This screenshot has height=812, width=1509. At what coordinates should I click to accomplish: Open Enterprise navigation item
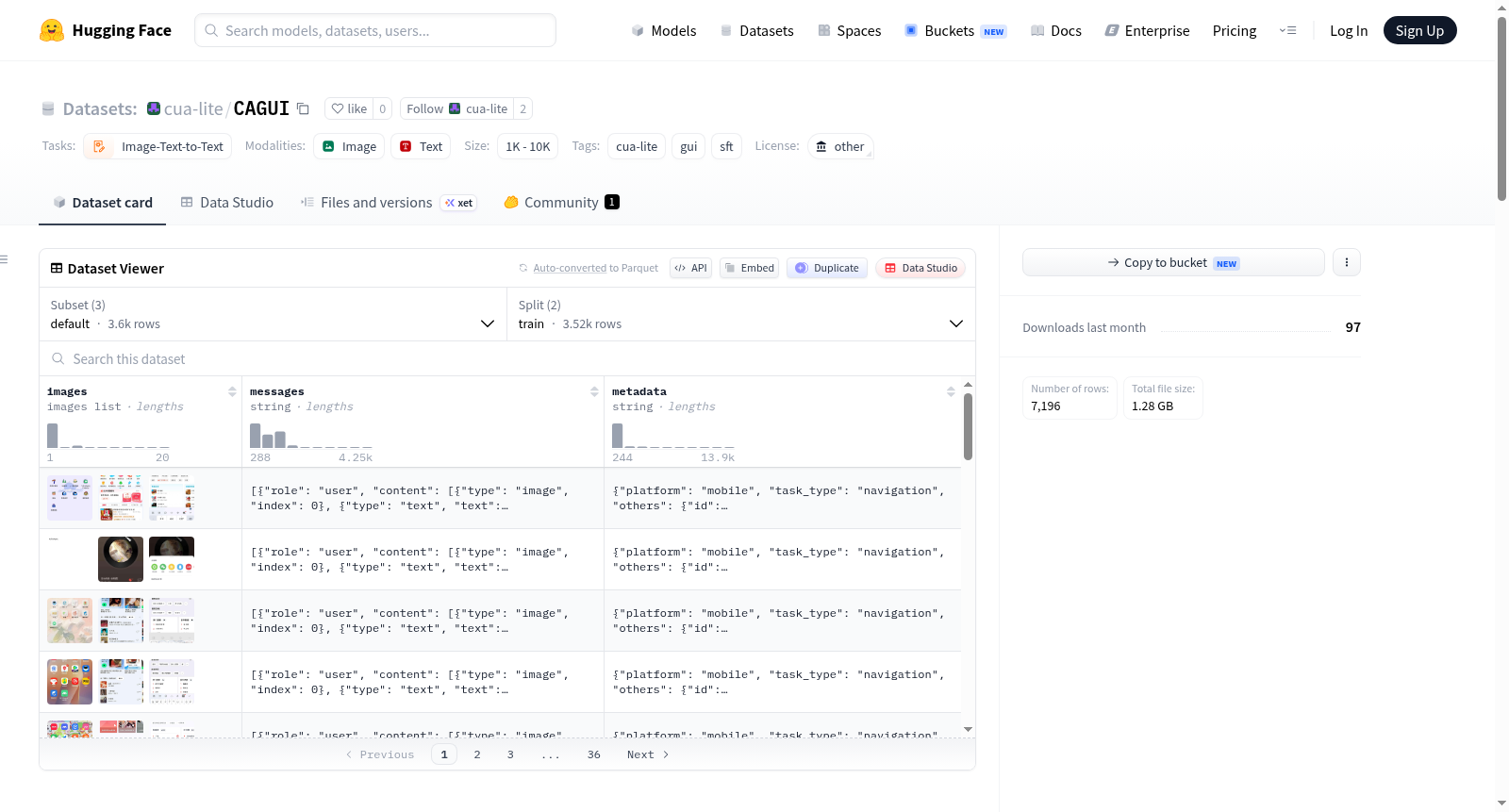(1147, 30)
